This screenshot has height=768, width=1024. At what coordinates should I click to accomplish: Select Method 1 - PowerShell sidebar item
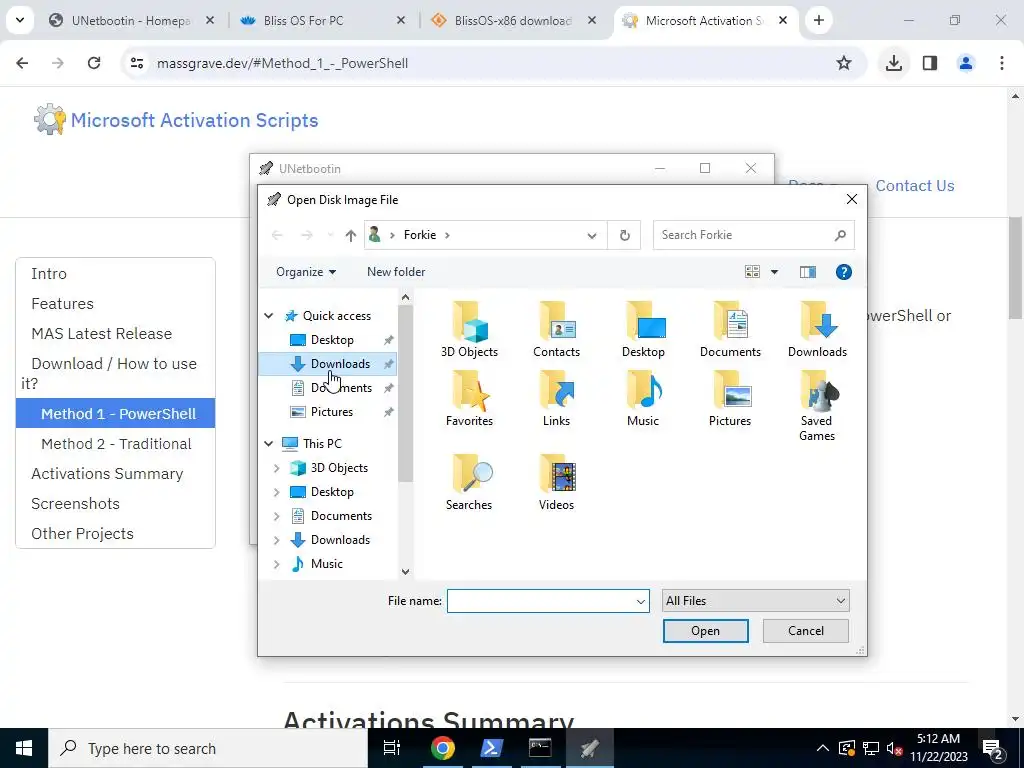116,414
